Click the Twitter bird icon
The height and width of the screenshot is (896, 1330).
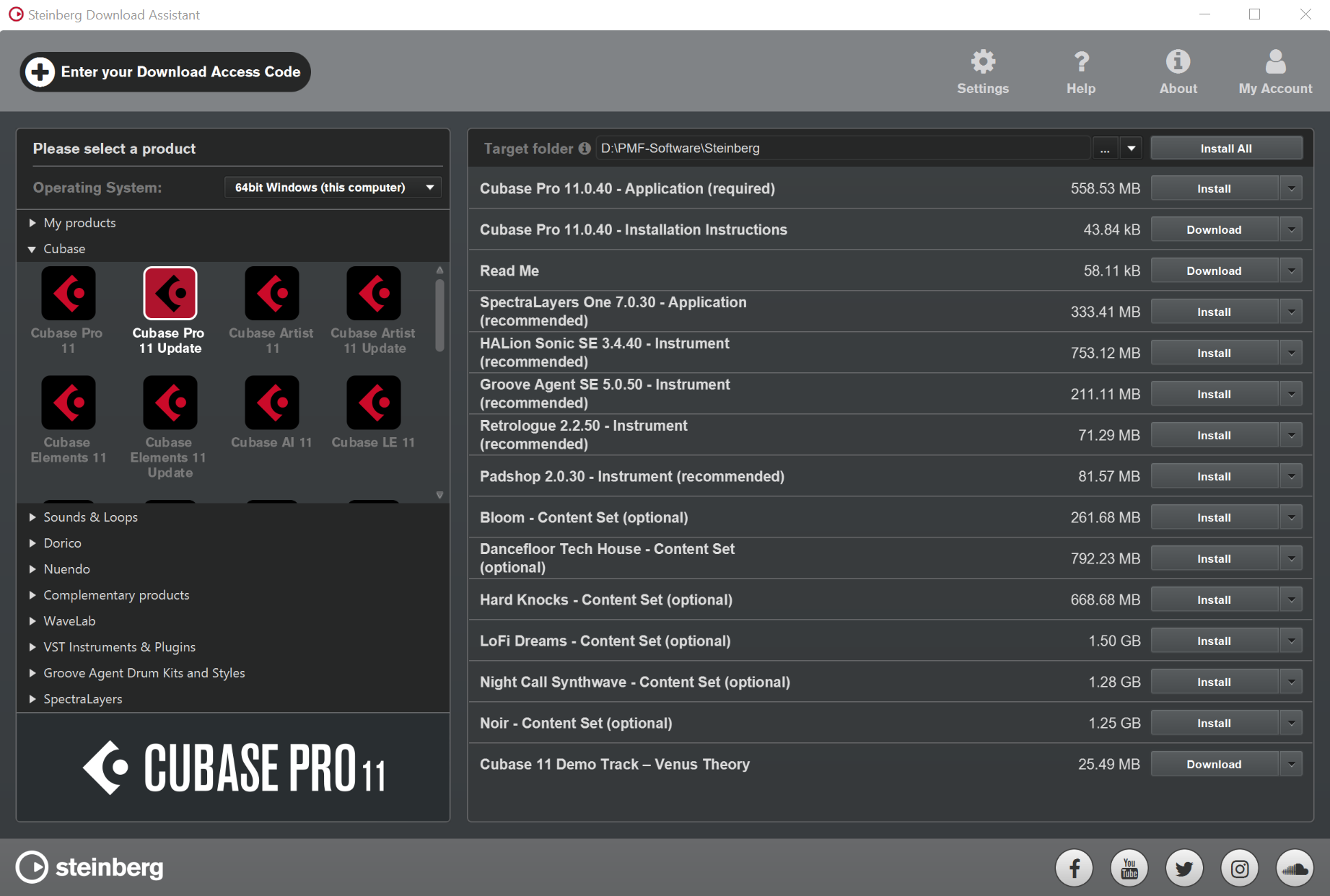[1184, 868]
